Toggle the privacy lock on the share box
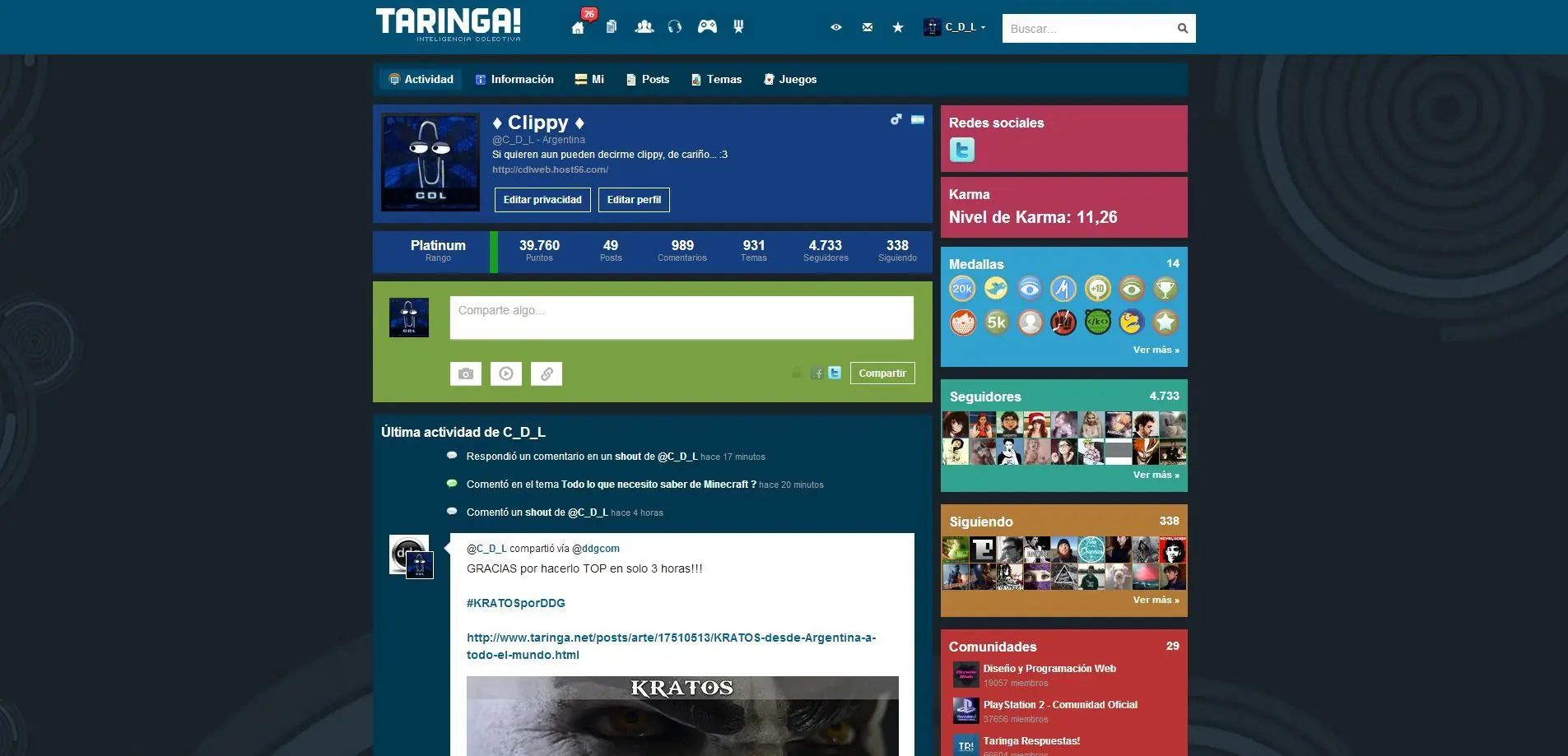The width and height of the screenshot is (1568, 756). [797, 373]
